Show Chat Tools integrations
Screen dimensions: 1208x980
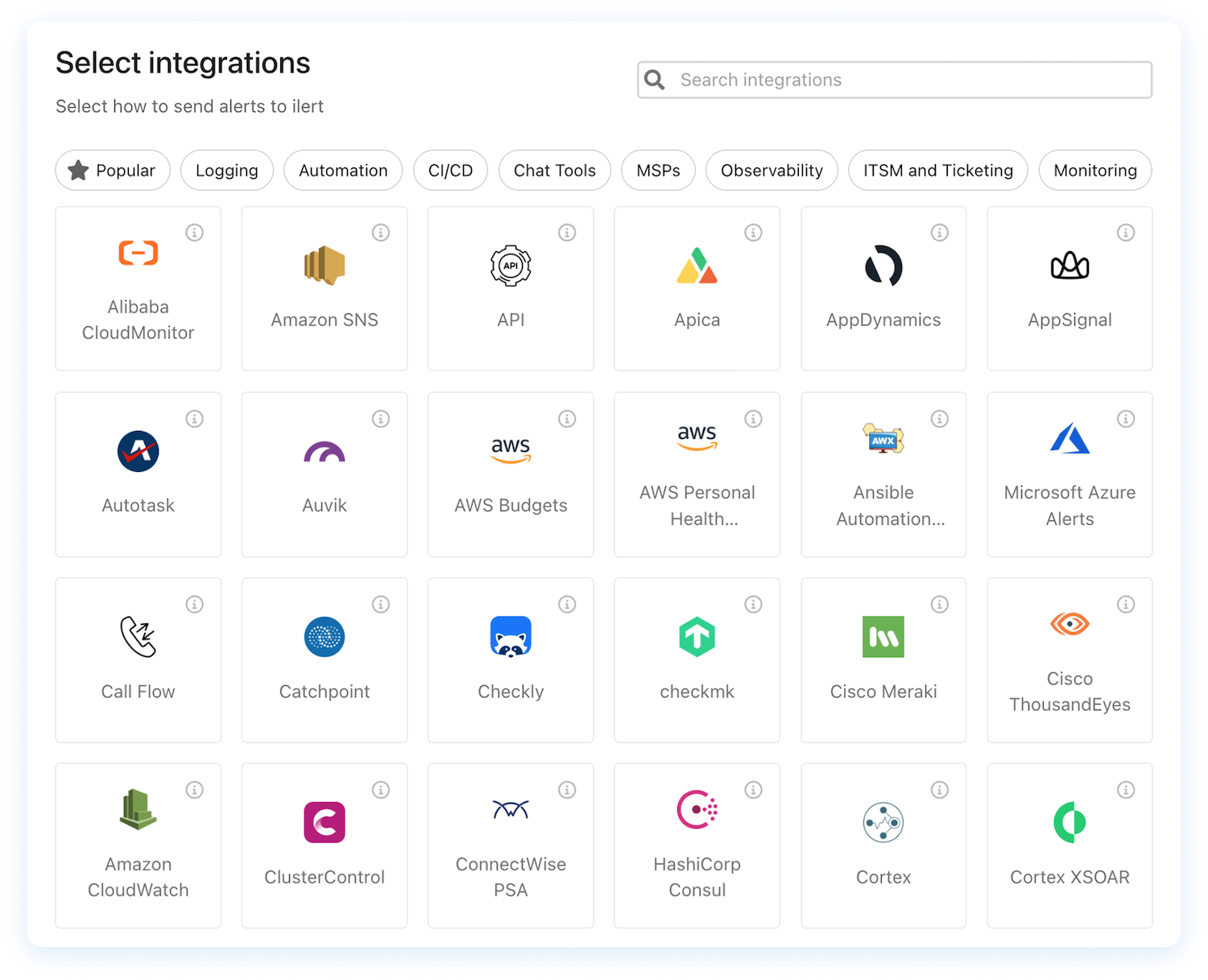(555, 170)
